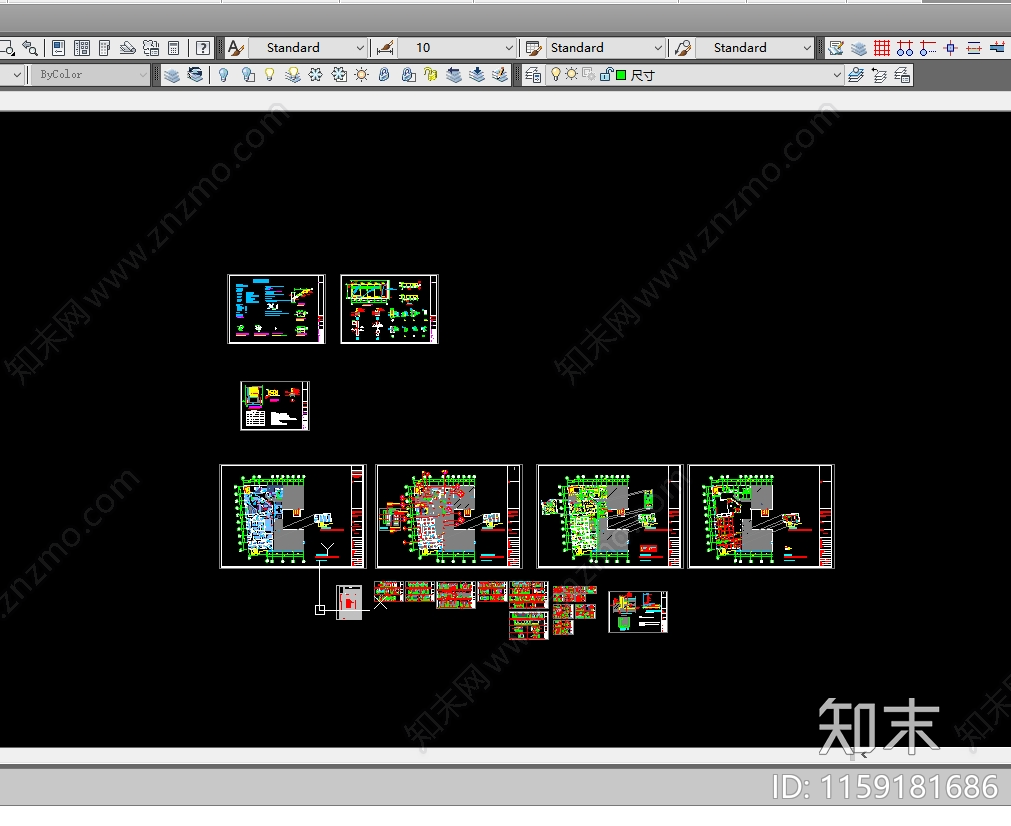Select the floor plan sheet with blue markings
This screenshot has height=826, width=1011.
293,516
